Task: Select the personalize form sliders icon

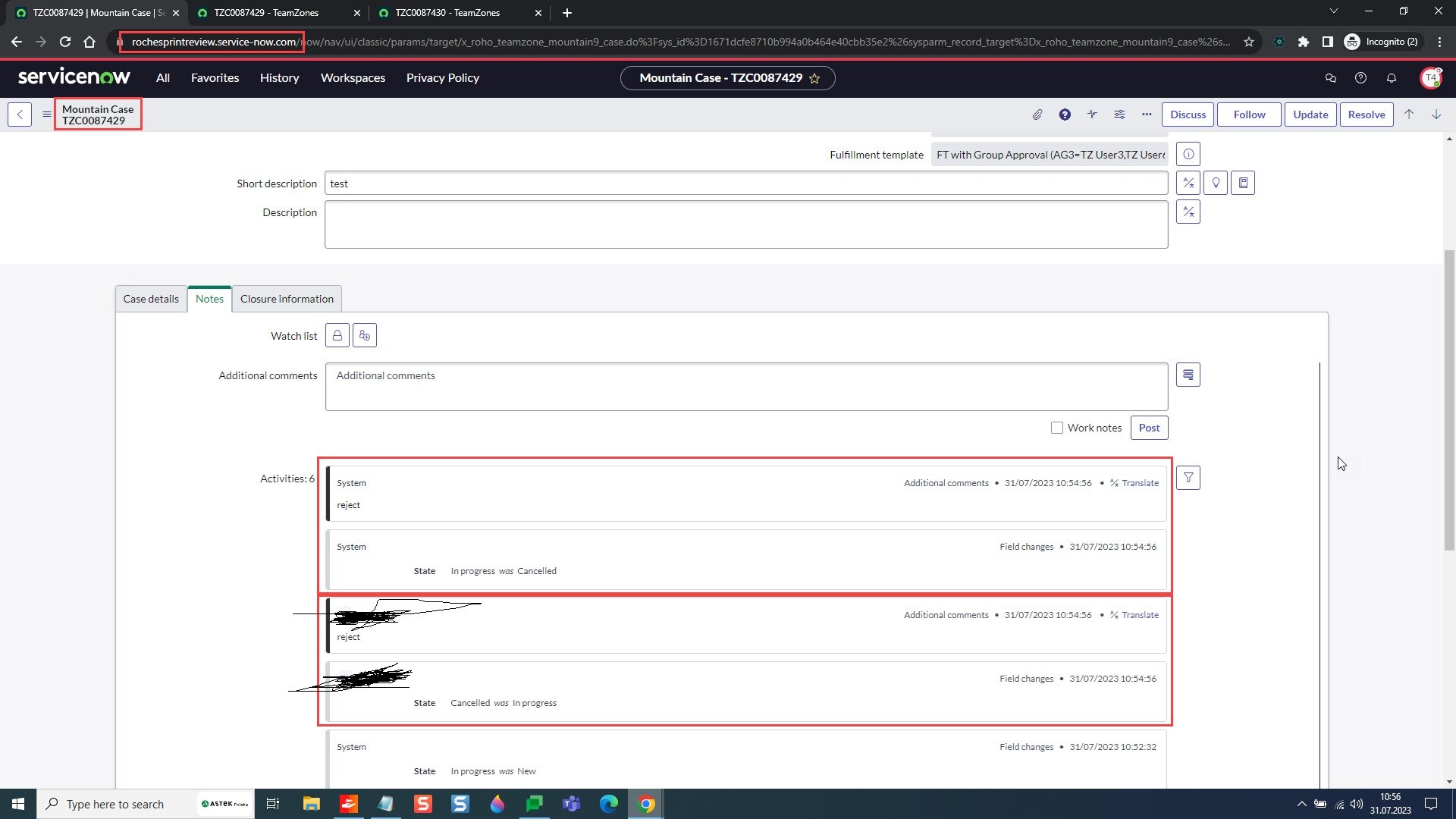Action: (1119, 115)
